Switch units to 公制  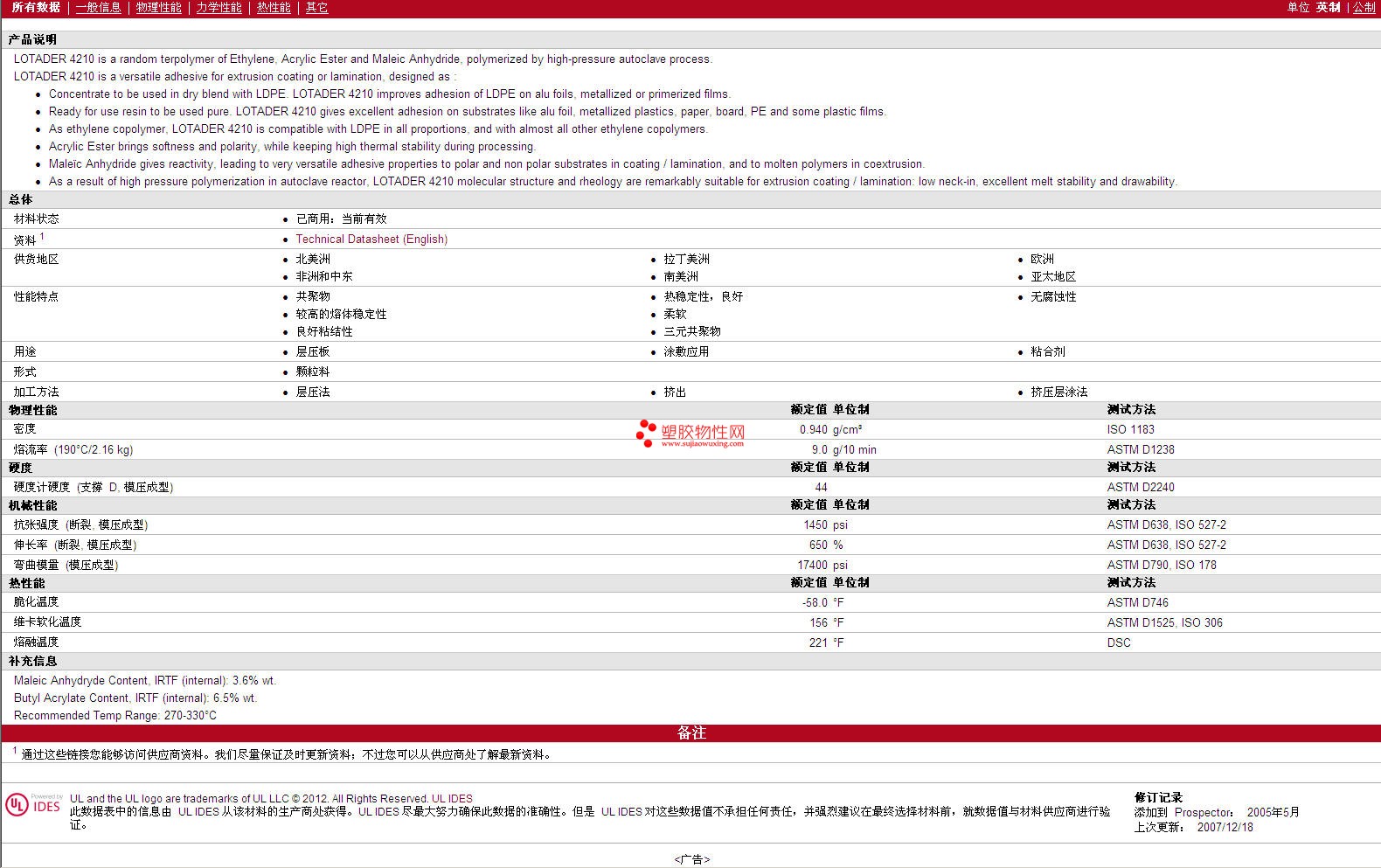click(x=1364, y=8)
